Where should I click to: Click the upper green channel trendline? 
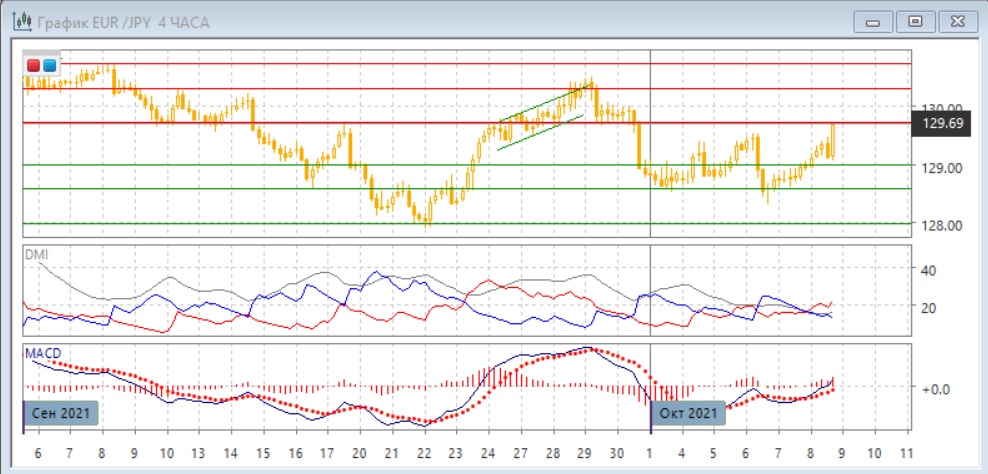(540, 104)
